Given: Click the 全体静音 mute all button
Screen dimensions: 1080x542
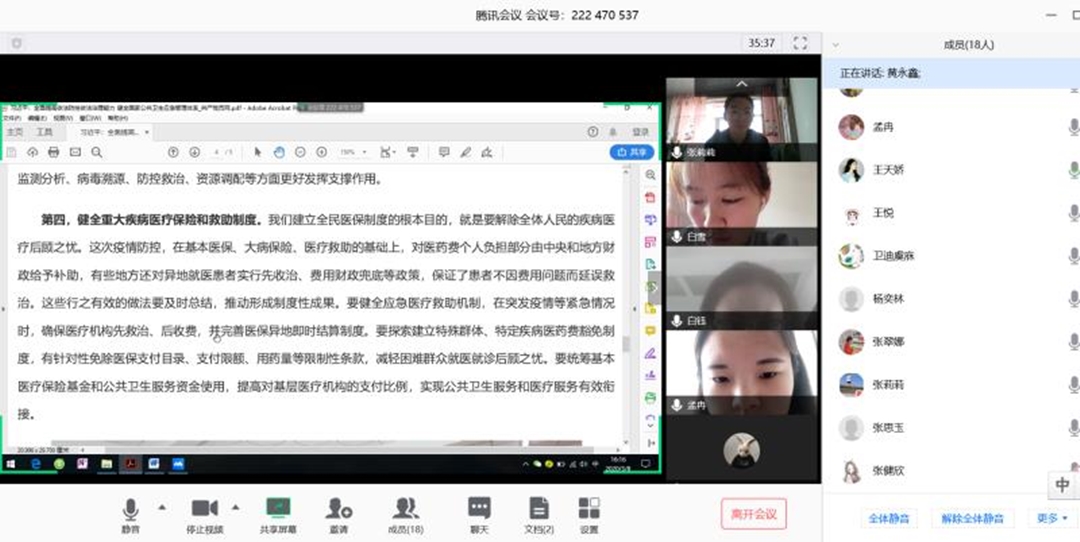Looking at the screenshot, I should tap(888, 518).
